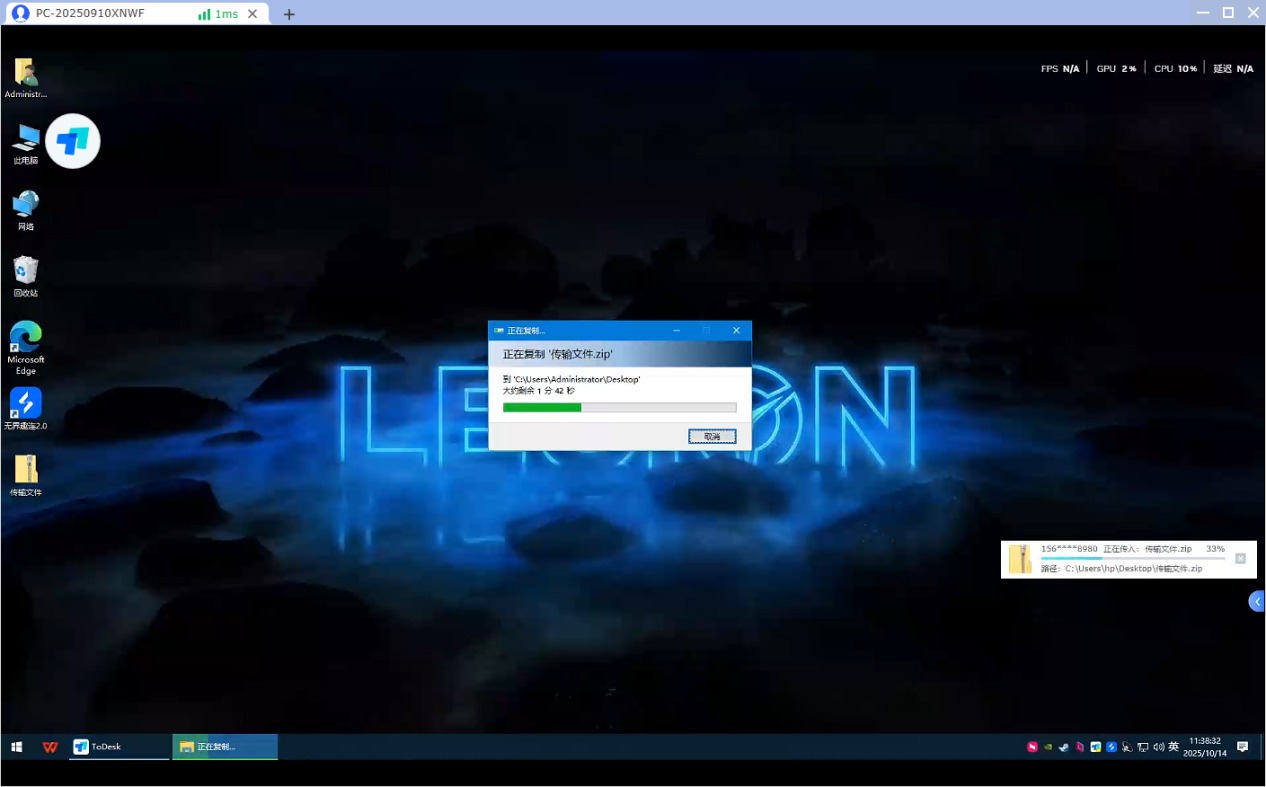Open the 此电脑 desktop icon
1266x787 pixels.
click(x=26, y=141)
